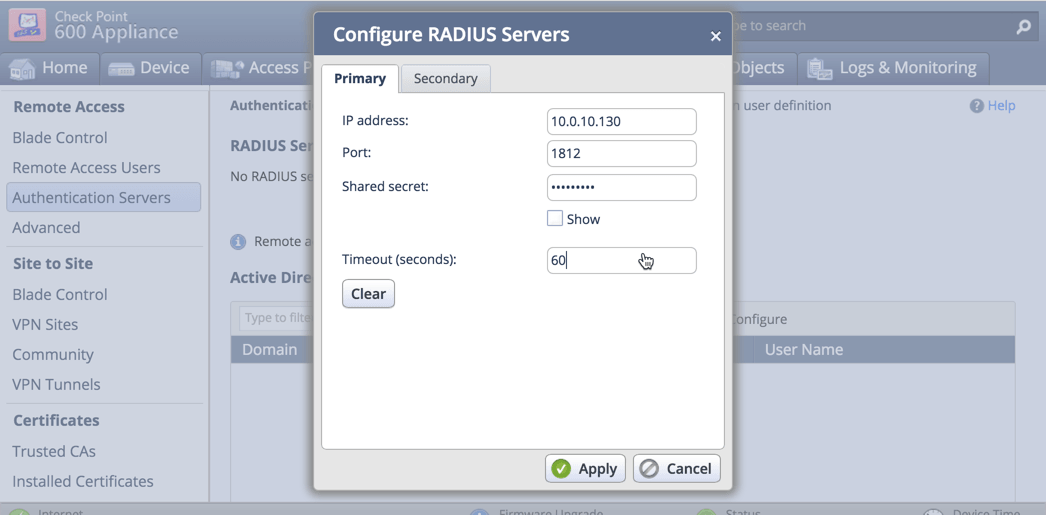This screenshot has width=1046, height=515.
Task: Click the Access Policy tab icon
Action: coord(227,69)
